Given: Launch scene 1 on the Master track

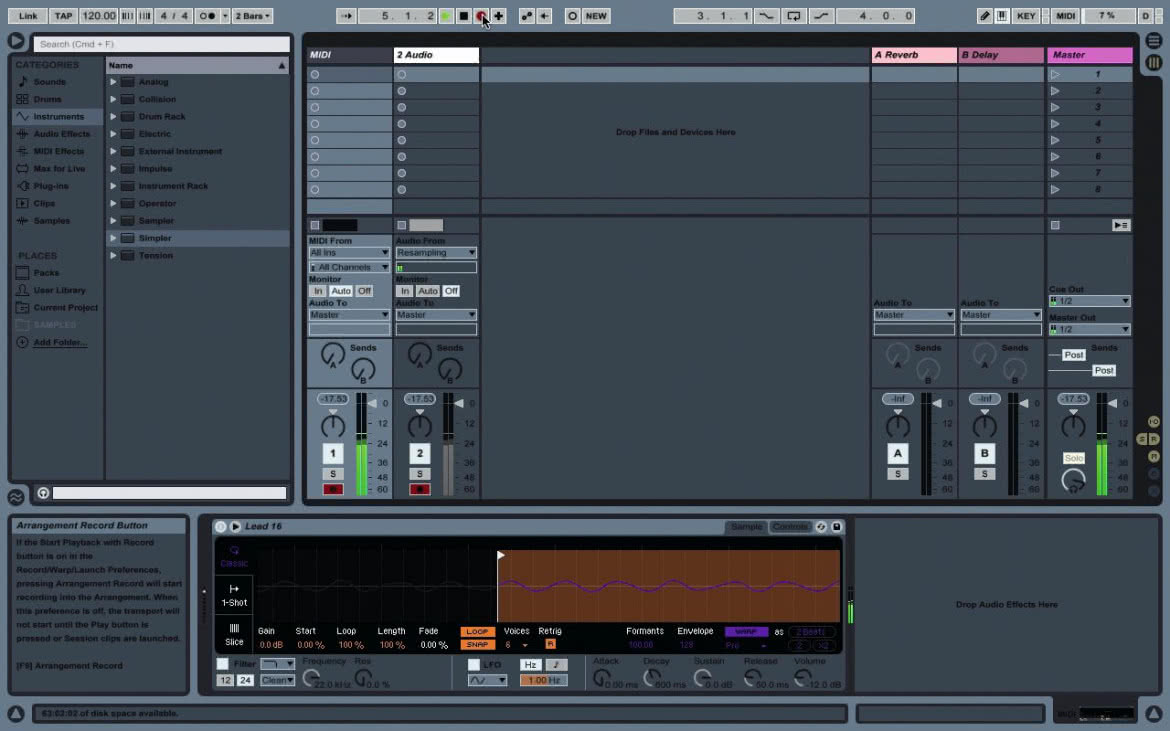Looking at the screenshot, I should coord(1055,75).
